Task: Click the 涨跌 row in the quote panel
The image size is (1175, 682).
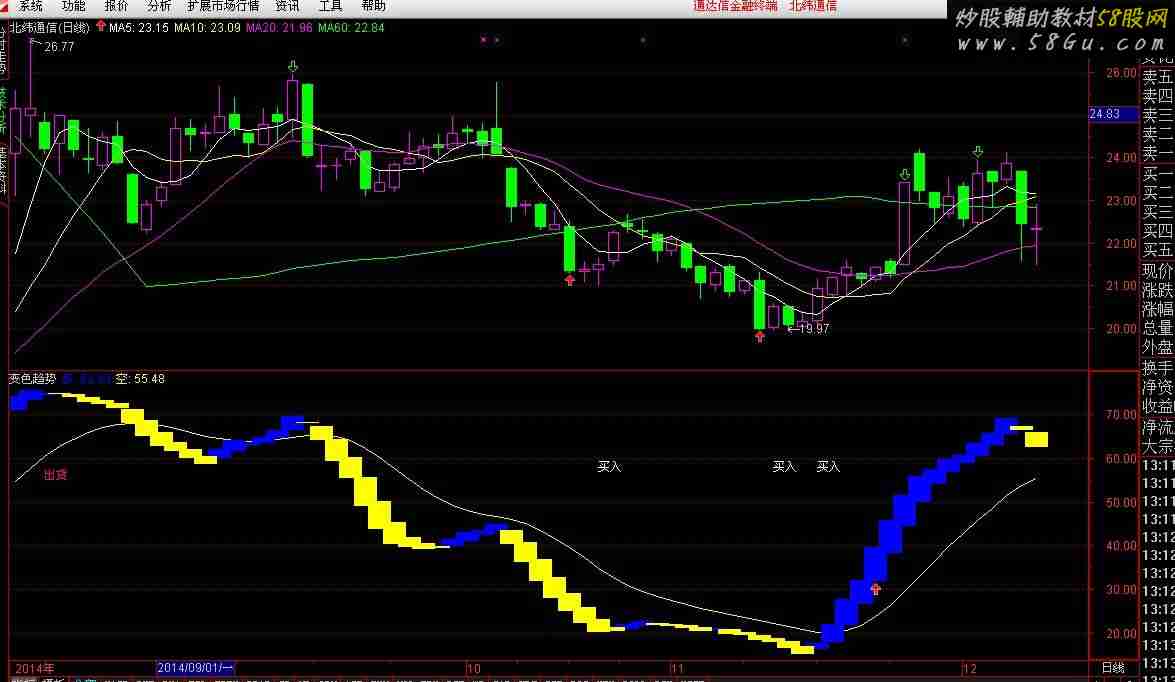Action: pyautogui.click(x=1158, y=289)
